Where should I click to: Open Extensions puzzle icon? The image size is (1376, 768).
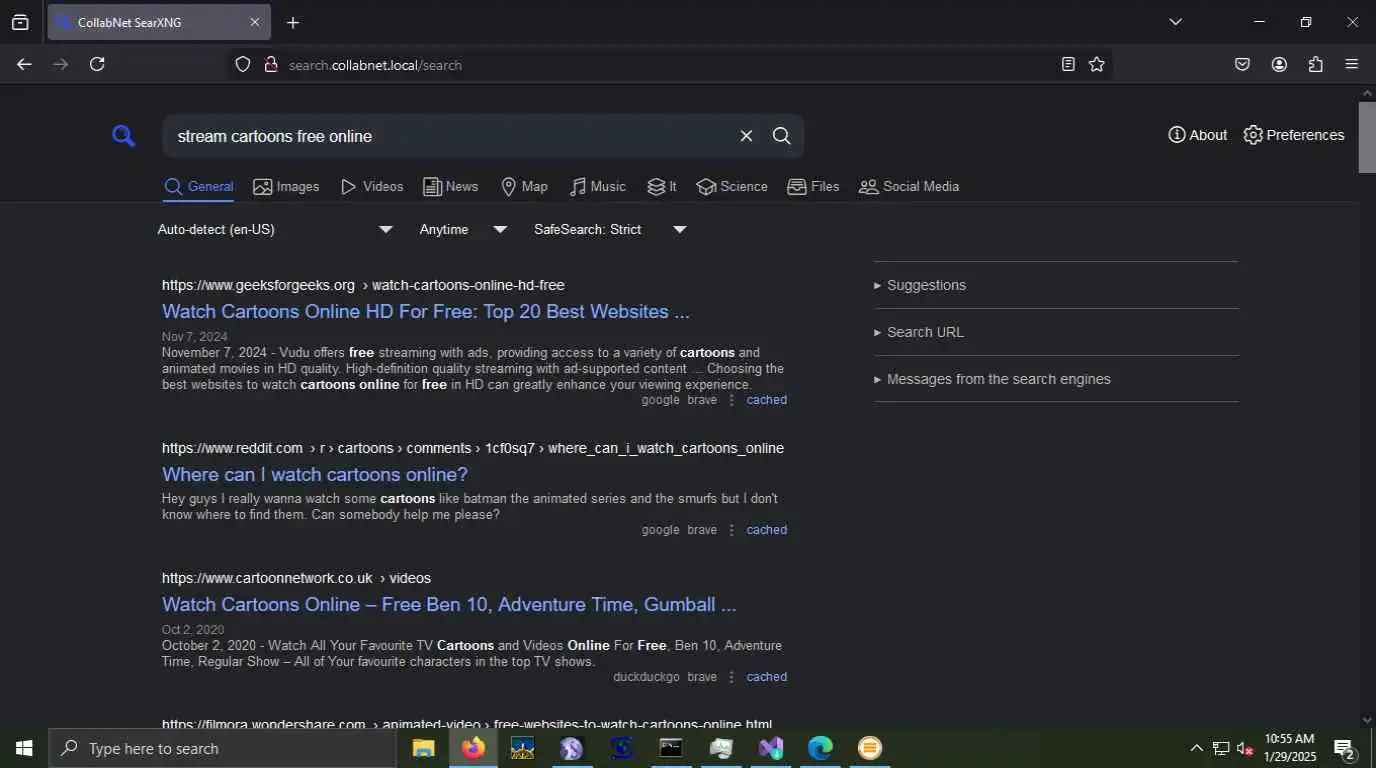1316,64
